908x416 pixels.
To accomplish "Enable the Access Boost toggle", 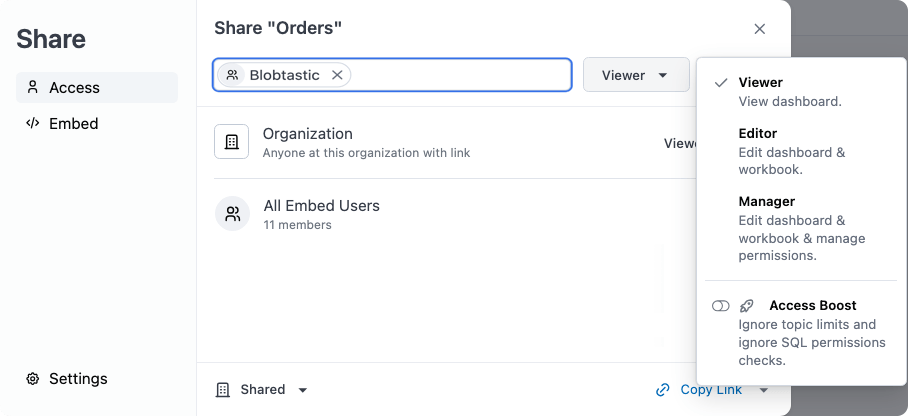I will pyautogui.click(x=720, y=306).
